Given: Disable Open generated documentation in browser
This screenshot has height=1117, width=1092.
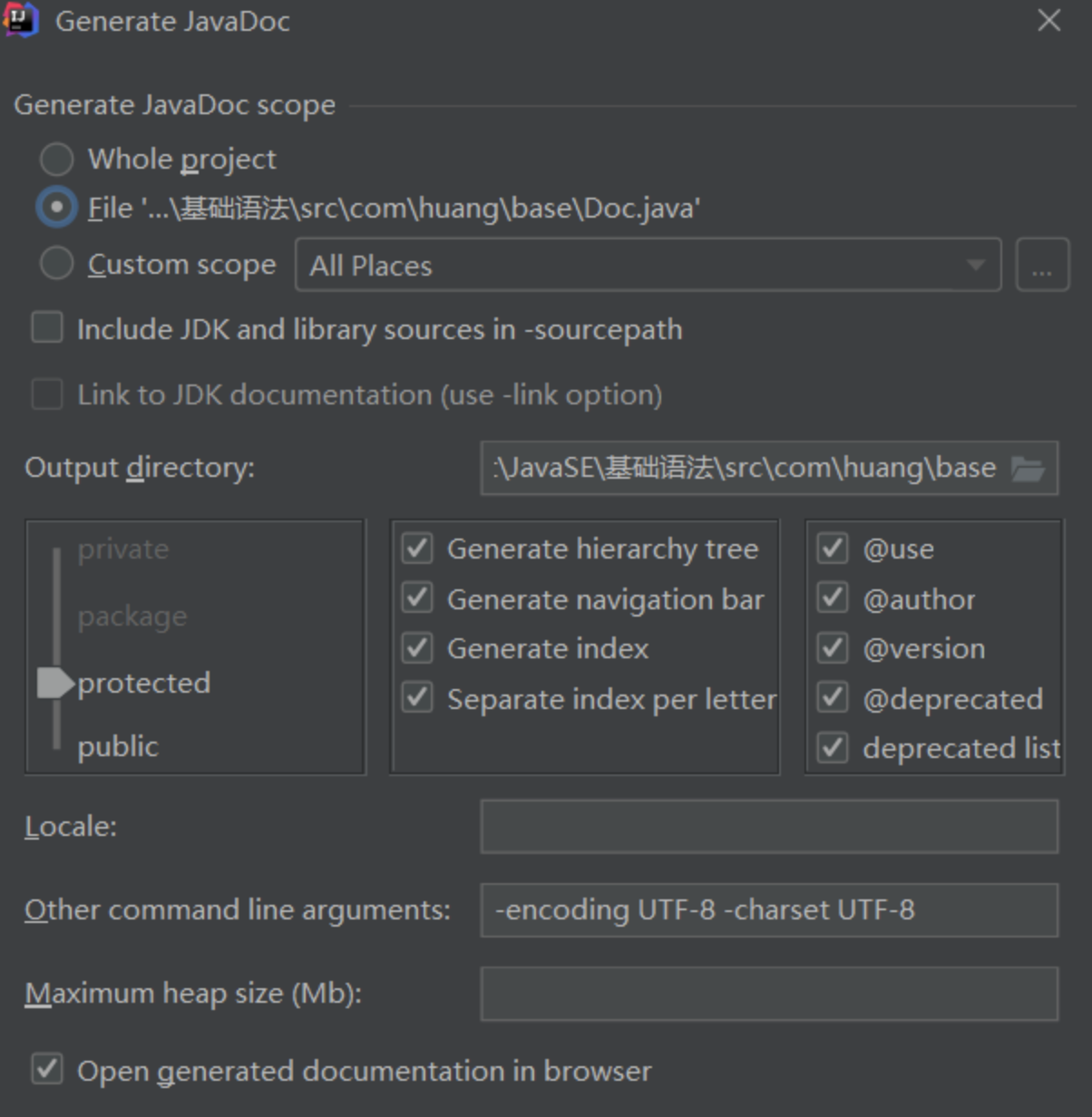Looking at the screenshot, I should [47, 1070].
